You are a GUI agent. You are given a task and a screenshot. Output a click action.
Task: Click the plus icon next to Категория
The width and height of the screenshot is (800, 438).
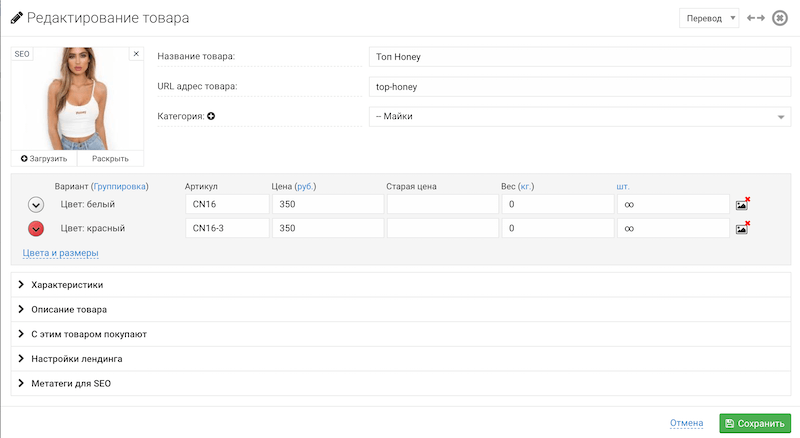(212, 117)
